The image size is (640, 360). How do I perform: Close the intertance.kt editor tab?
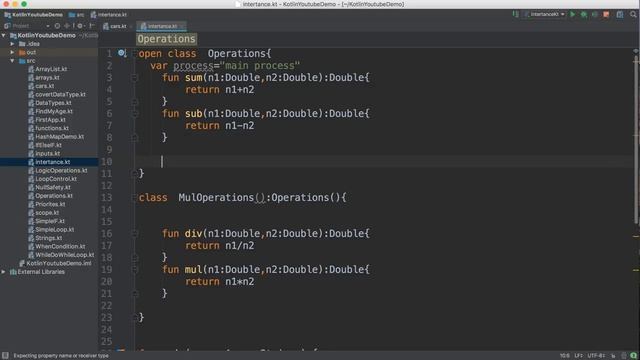182,26
